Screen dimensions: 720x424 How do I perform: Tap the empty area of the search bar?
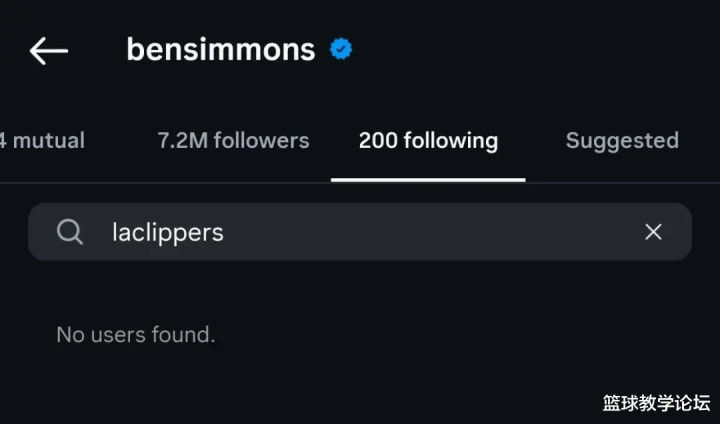coord(432,232)
